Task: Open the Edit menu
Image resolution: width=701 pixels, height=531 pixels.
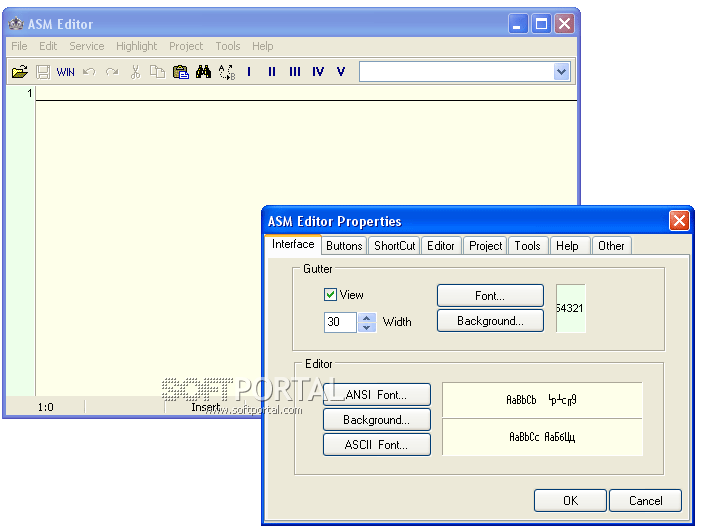Action: click(48, 46)
